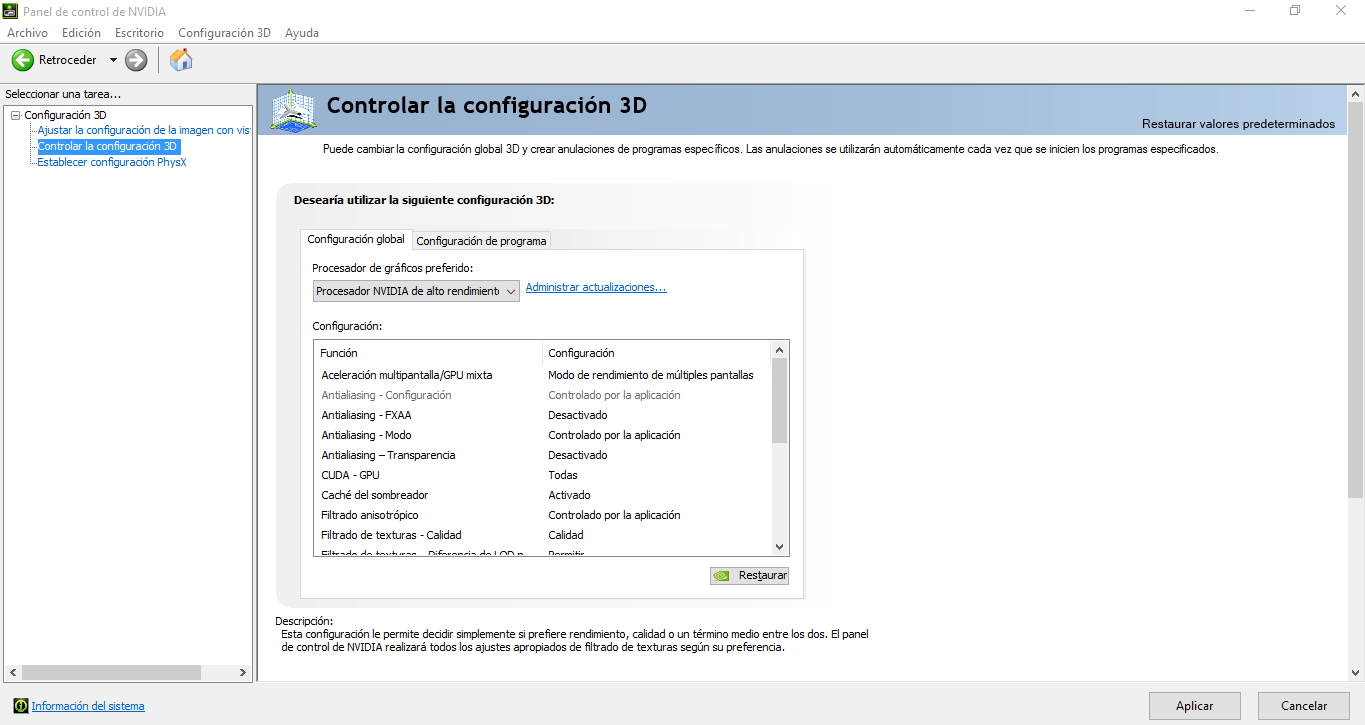Select Antialiasing - FXAA setting row
The width and height of the screenshot is (1365, 725).
coord(543,415)
